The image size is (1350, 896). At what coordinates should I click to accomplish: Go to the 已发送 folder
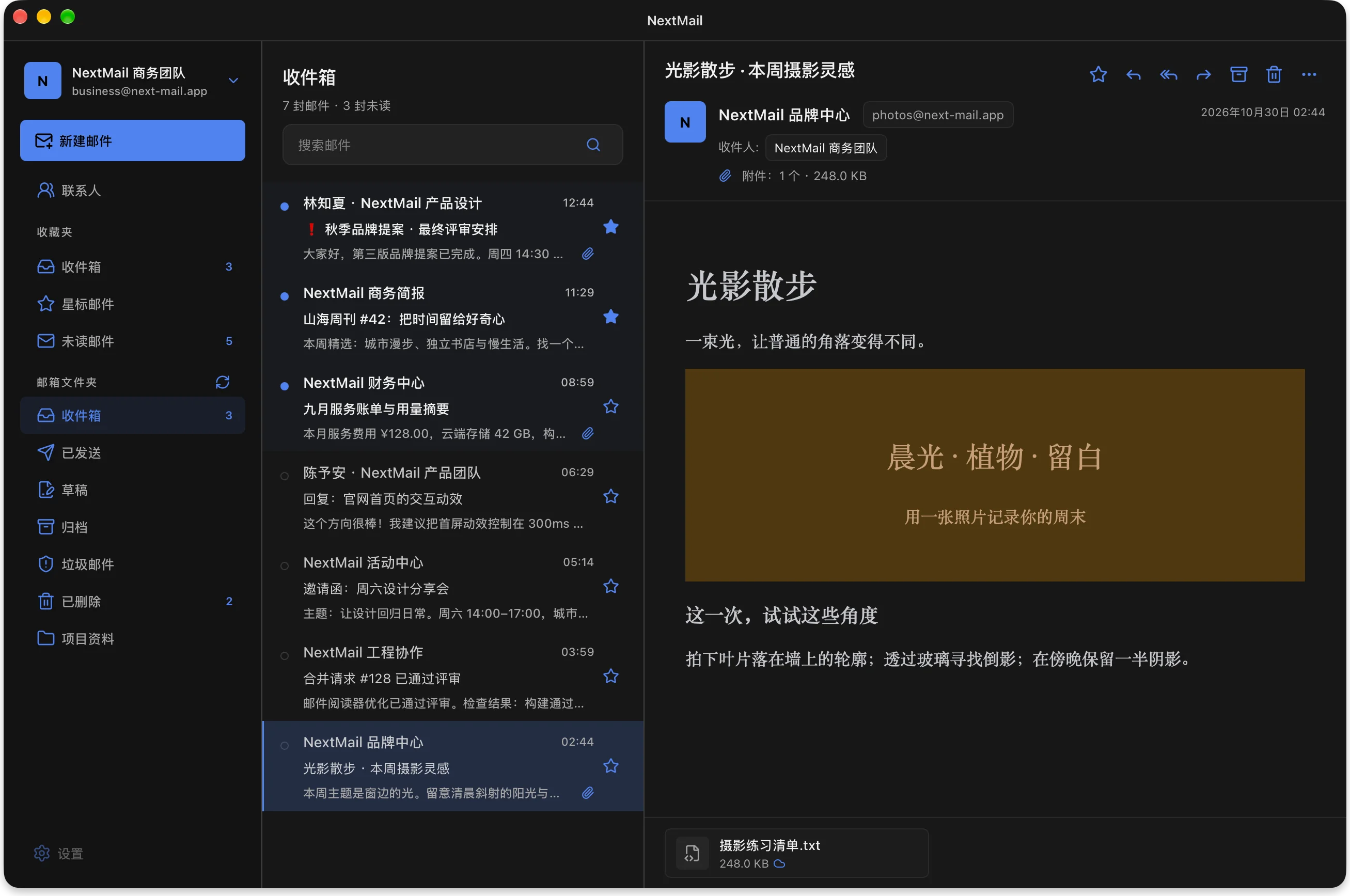tap(133, 452)
